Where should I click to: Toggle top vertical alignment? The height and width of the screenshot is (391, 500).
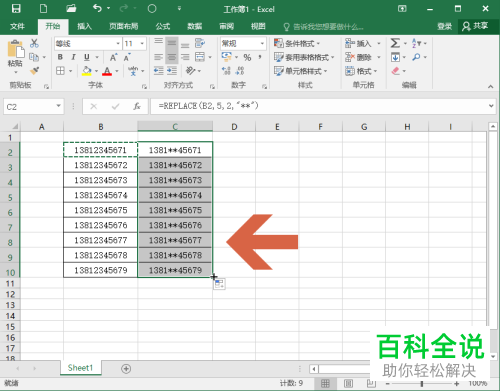pyautogui.click(x=159, y=42)
